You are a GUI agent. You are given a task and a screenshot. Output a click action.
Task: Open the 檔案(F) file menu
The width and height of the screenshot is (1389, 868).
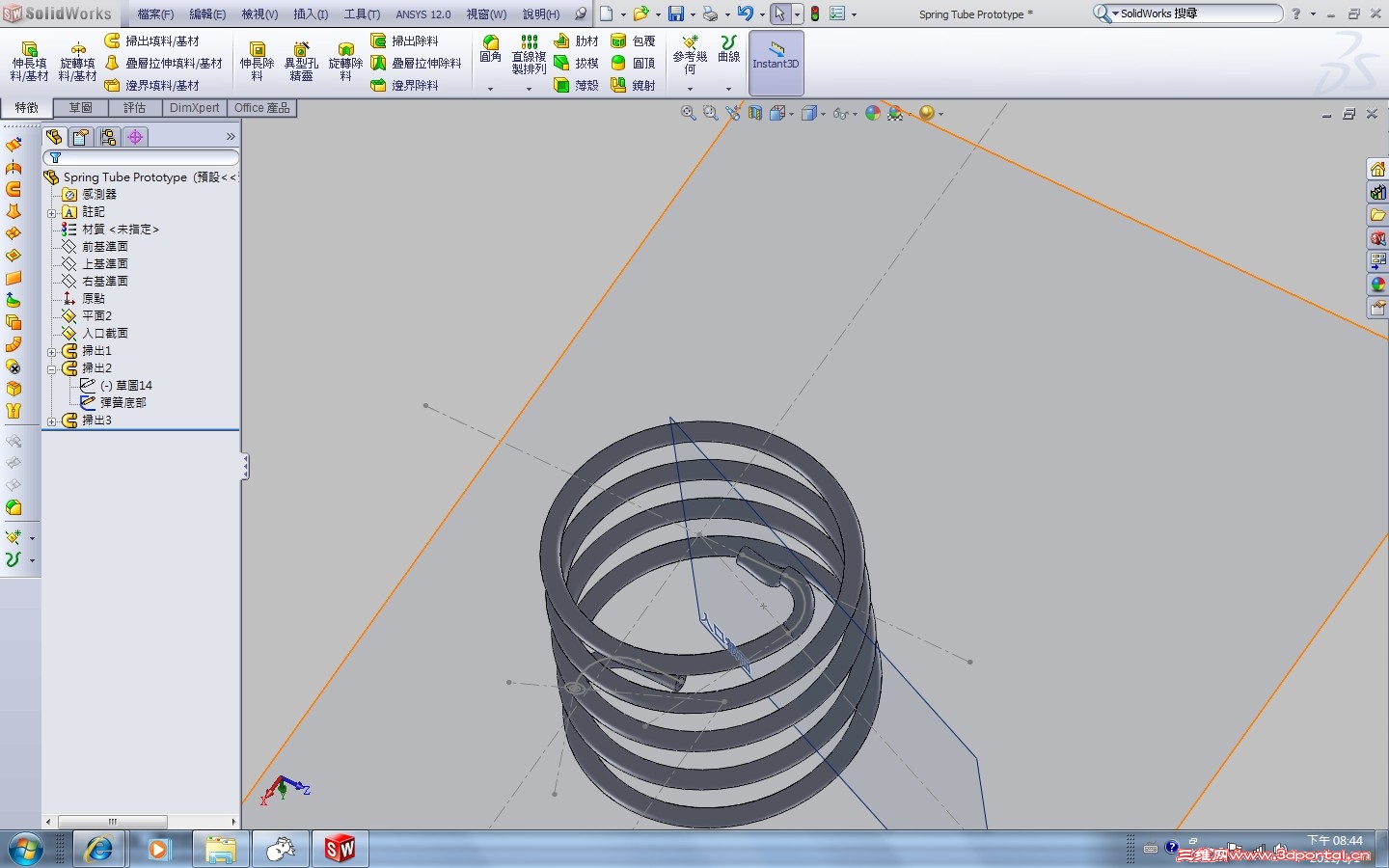pos(155,14)
